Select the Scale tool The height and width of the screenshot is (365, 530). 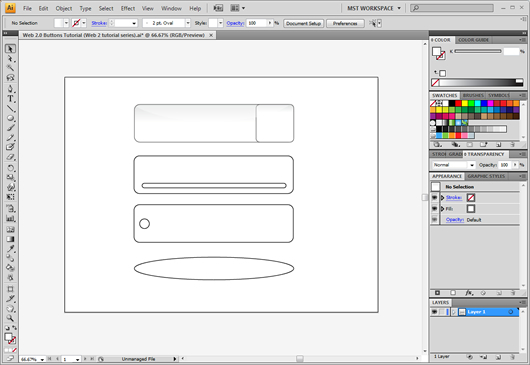tap(10, 177)
